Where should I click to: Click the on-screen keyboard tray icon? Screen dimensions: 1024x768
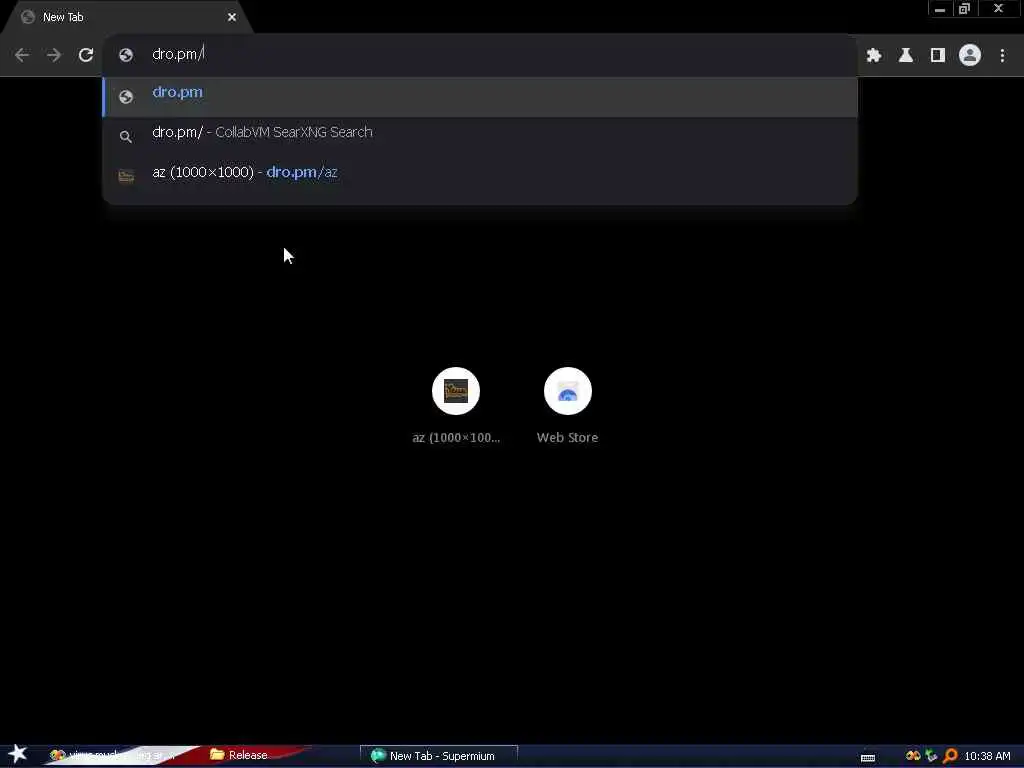[868, 757]
